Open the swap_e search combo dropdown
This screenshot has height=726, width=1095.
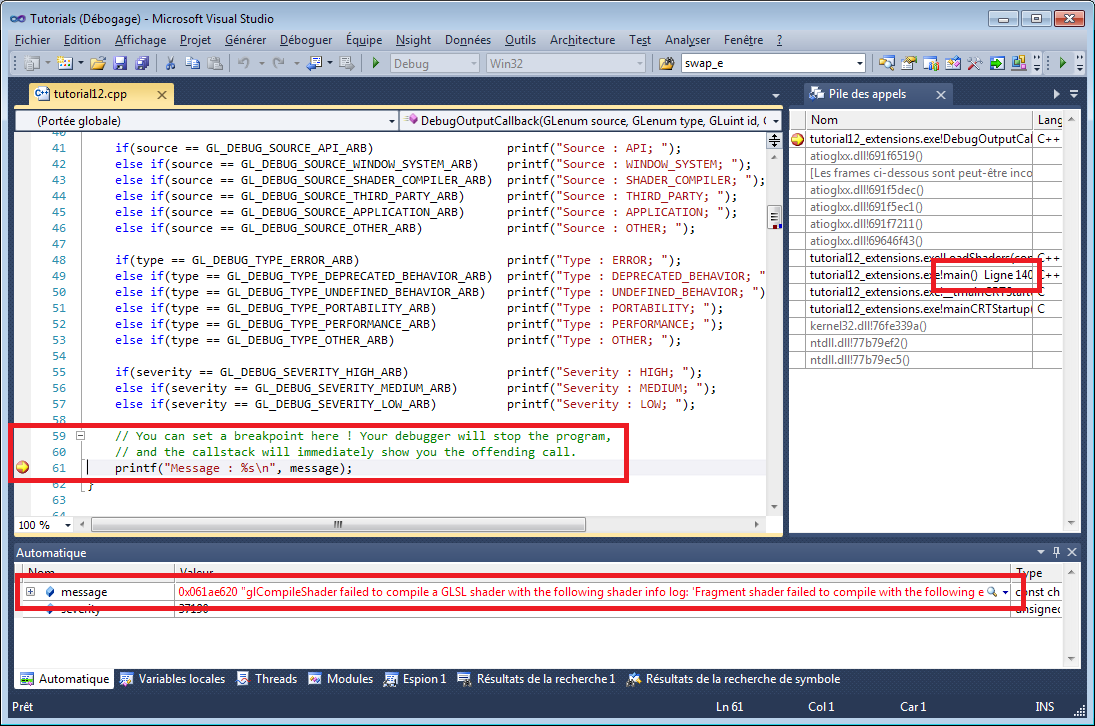coord(859,64)
